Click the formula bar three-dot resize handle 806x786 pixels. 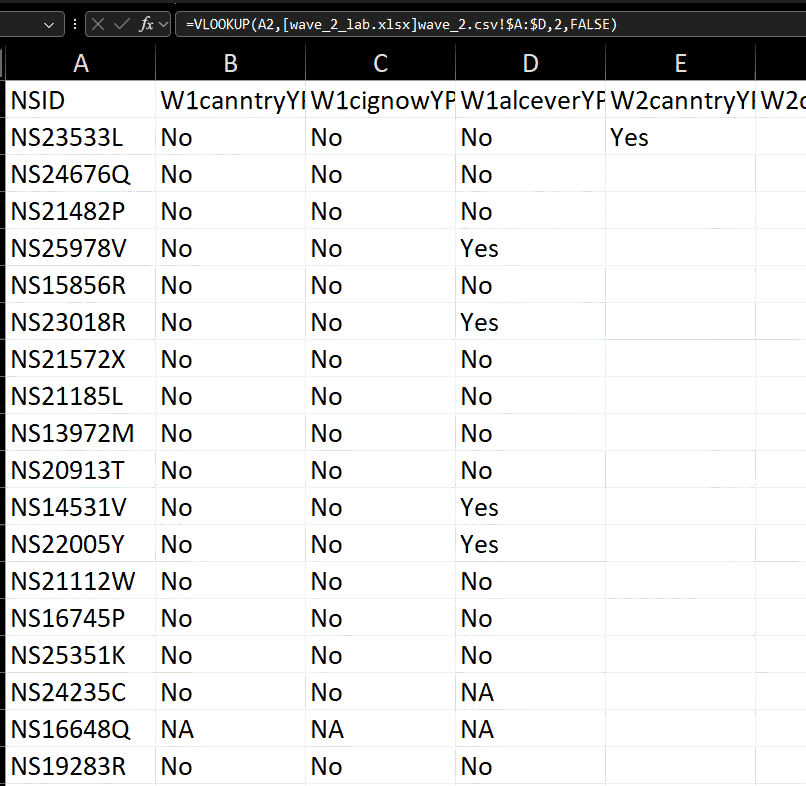click(76, 24)
